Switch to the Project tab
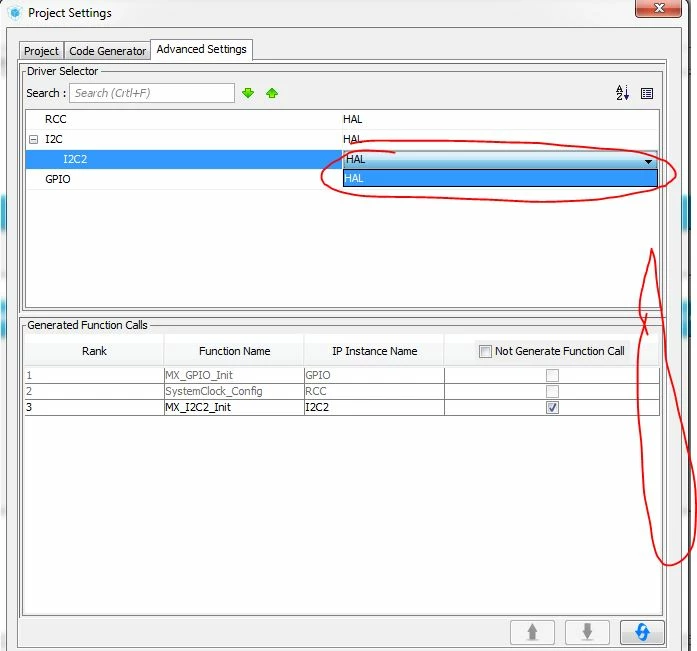This screenshot has width=697, height=651. [41, 51]
